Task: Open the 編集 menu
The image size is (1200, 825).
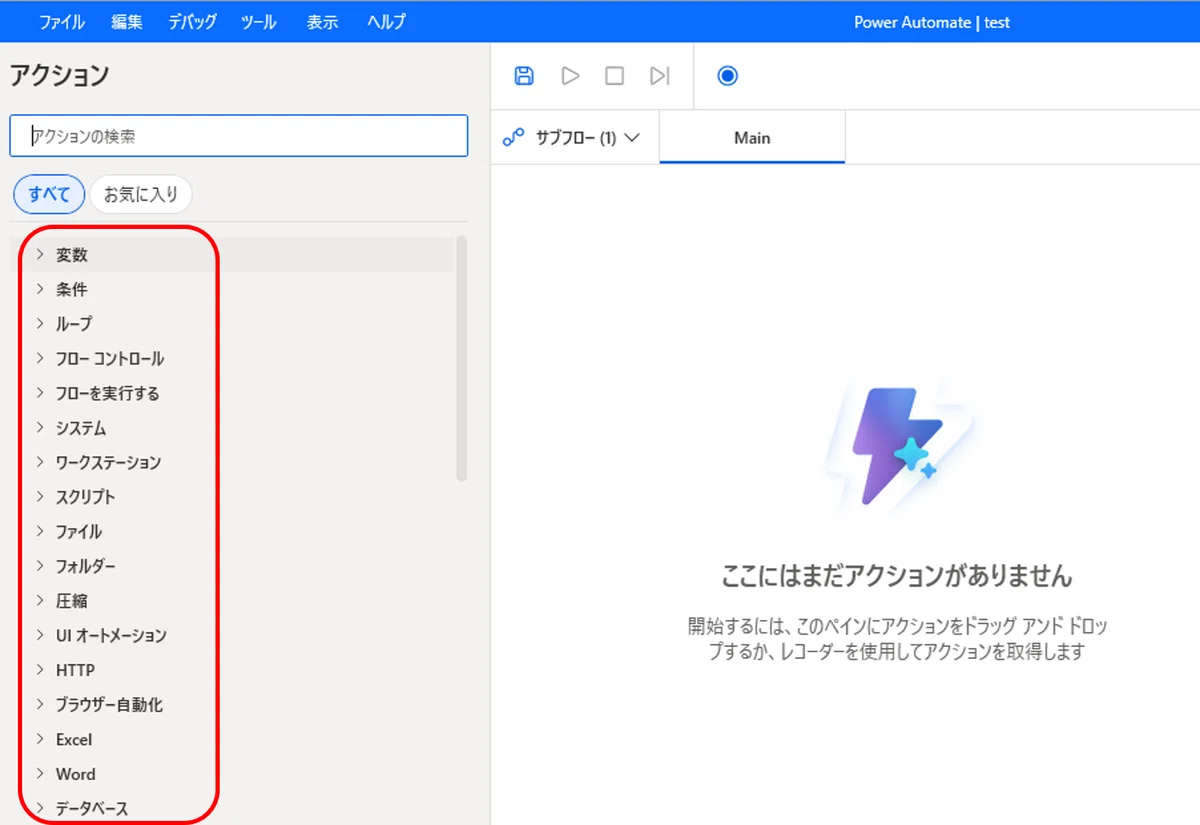Action: [x=127, y=22]
